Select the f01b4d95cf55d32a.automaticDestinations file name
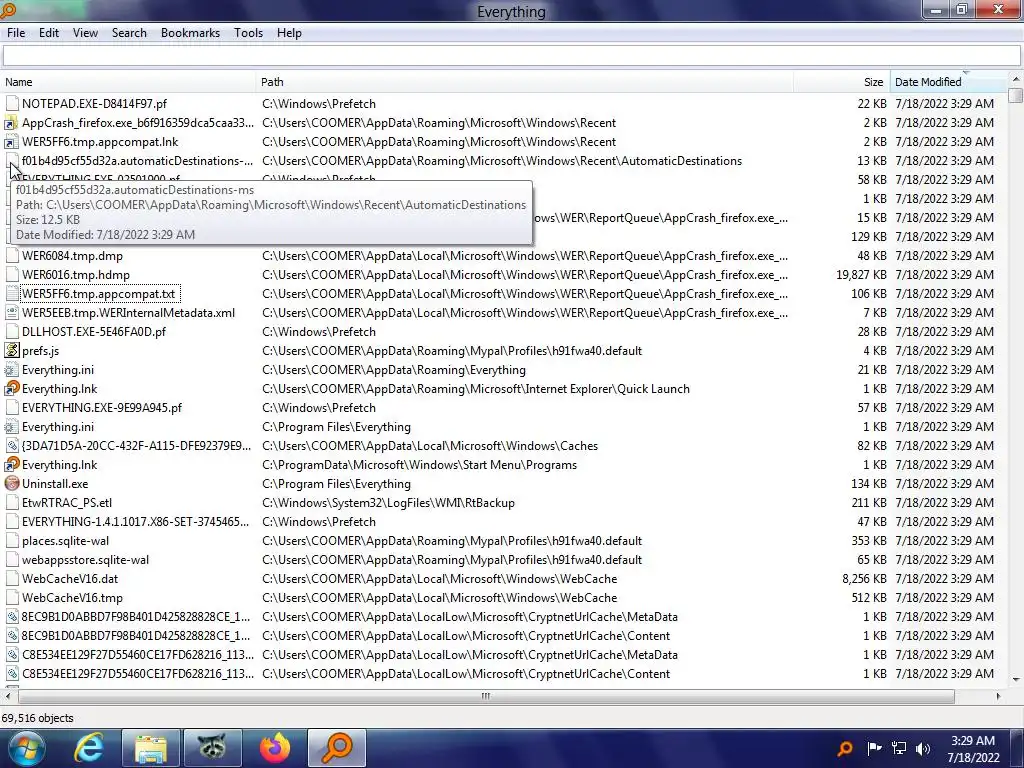 pyautogui.click(x=137, y=161)
